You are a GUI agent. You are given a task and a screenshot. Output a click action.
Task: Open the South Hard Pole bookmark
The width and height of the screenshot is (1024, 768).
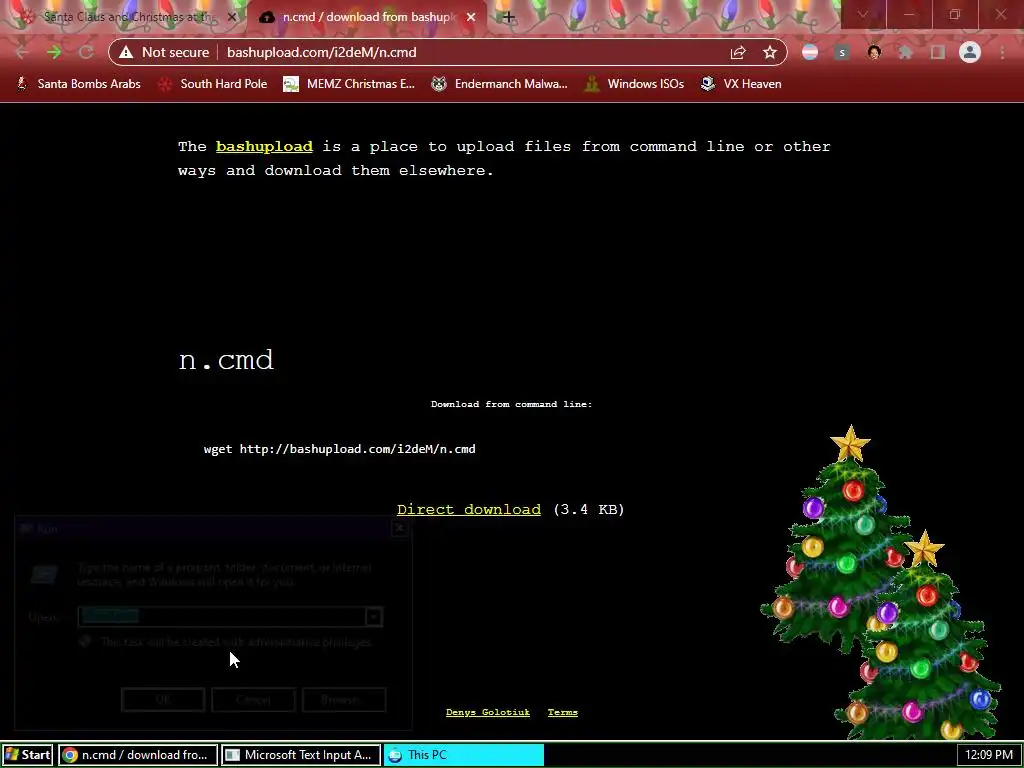[213, 84]
